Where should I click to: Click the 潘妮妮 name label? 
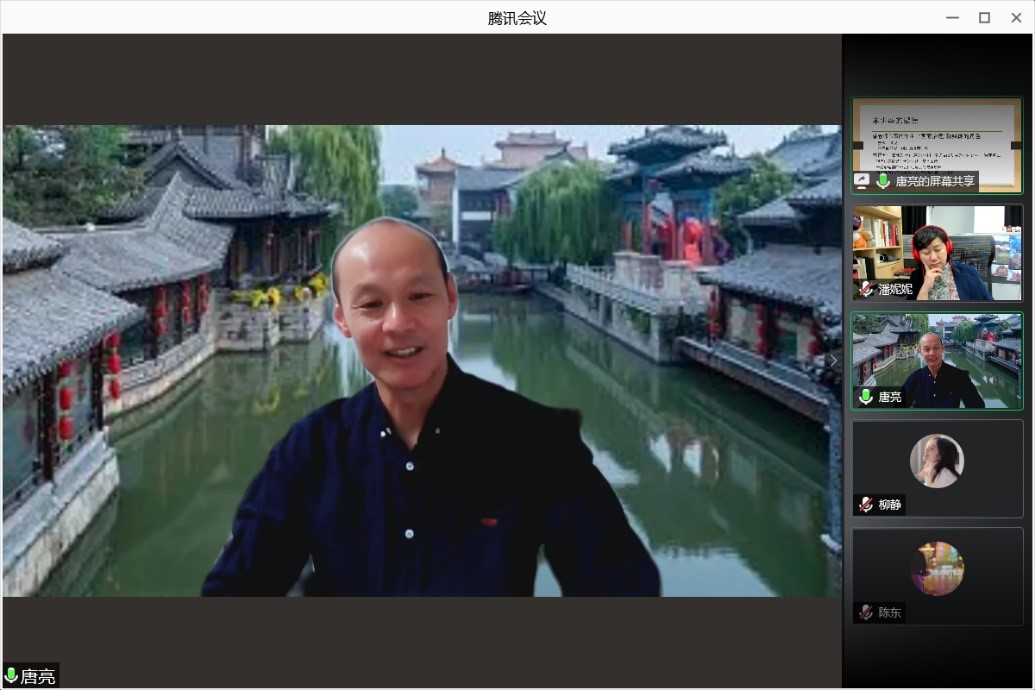point(895,289)
